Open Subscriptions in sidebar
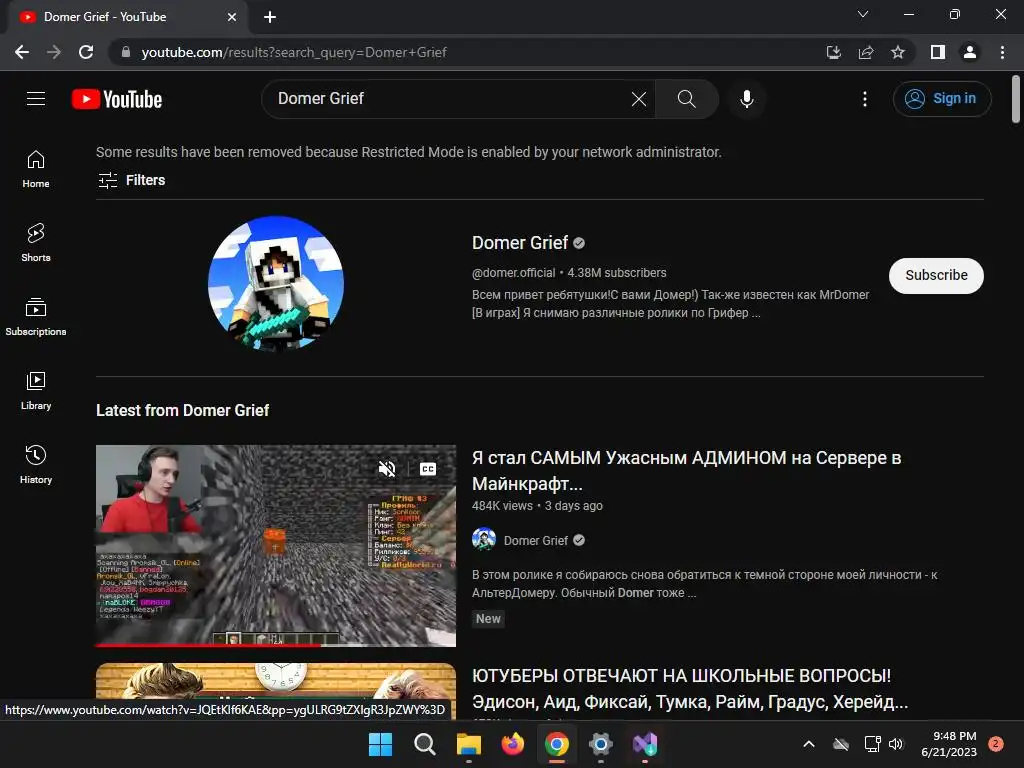 (36, 317)
